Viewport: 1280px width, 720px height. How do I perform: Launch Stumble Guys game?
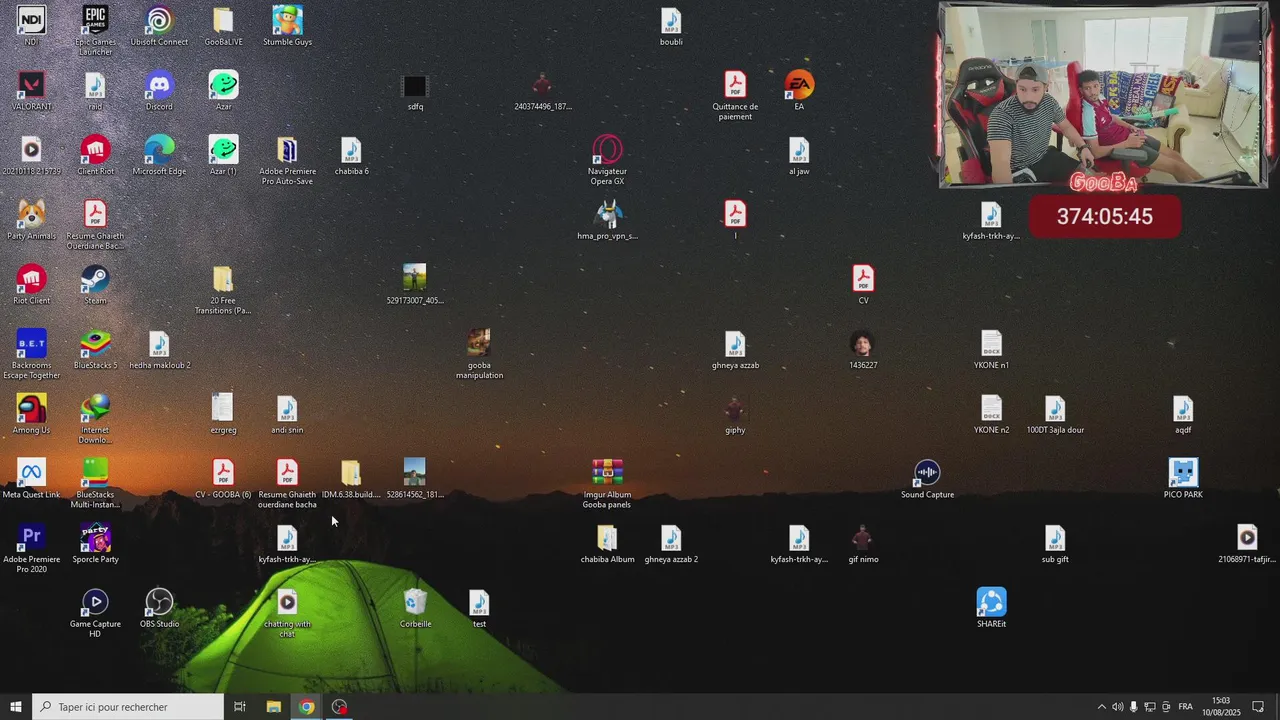coord(287,21)
